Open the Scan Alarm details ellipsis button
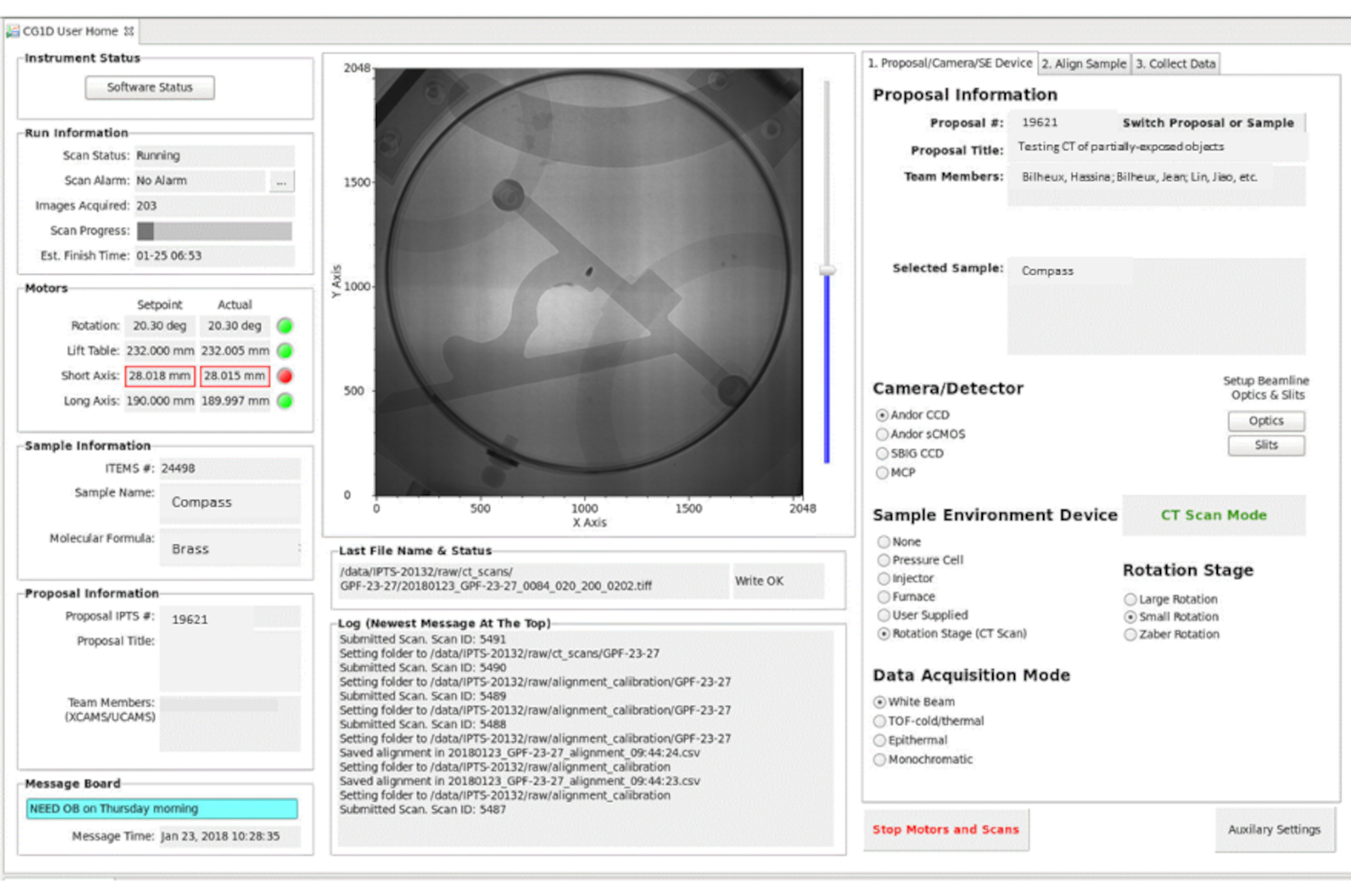This screenshot has width=1351, height=896. click(282, 181)
